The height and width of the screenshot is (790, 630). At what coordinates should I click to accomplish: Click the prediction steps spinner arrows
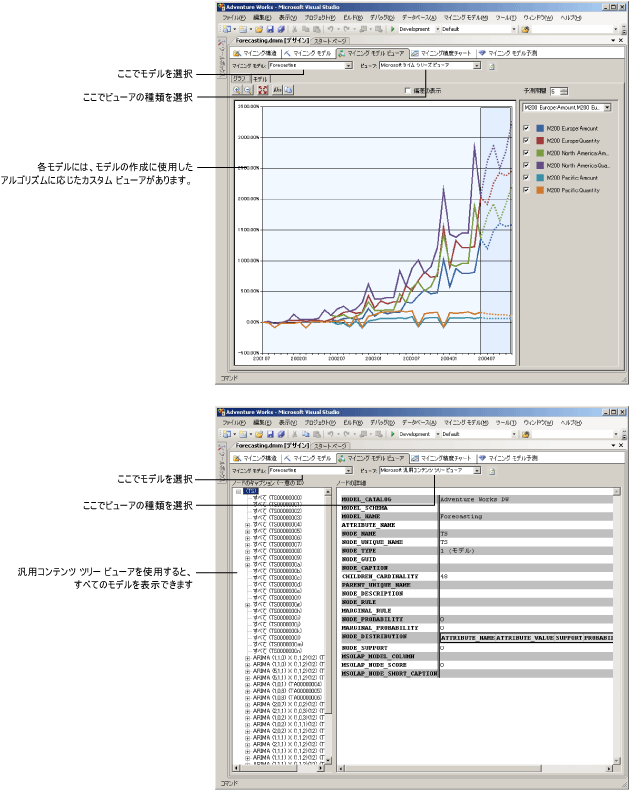tap(566, 90)
